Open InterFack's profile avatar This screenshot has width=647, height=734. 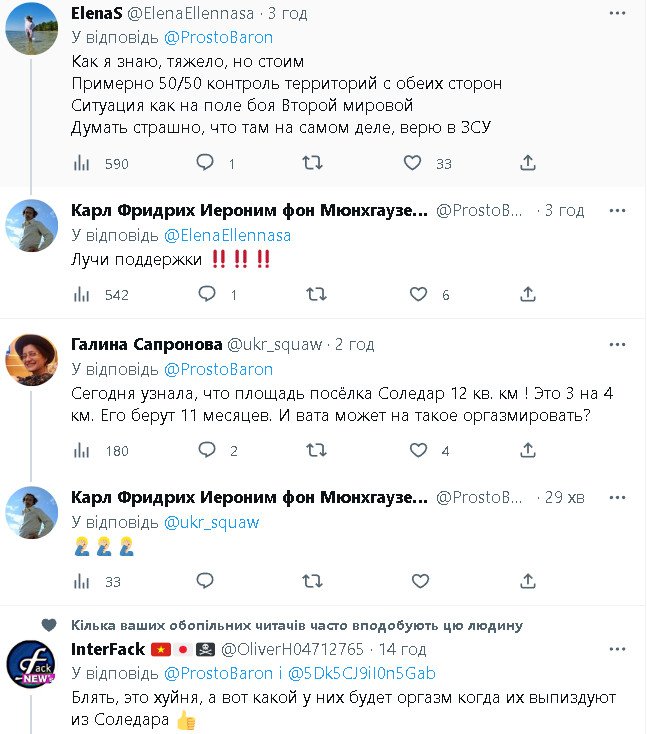coord(31,665)
